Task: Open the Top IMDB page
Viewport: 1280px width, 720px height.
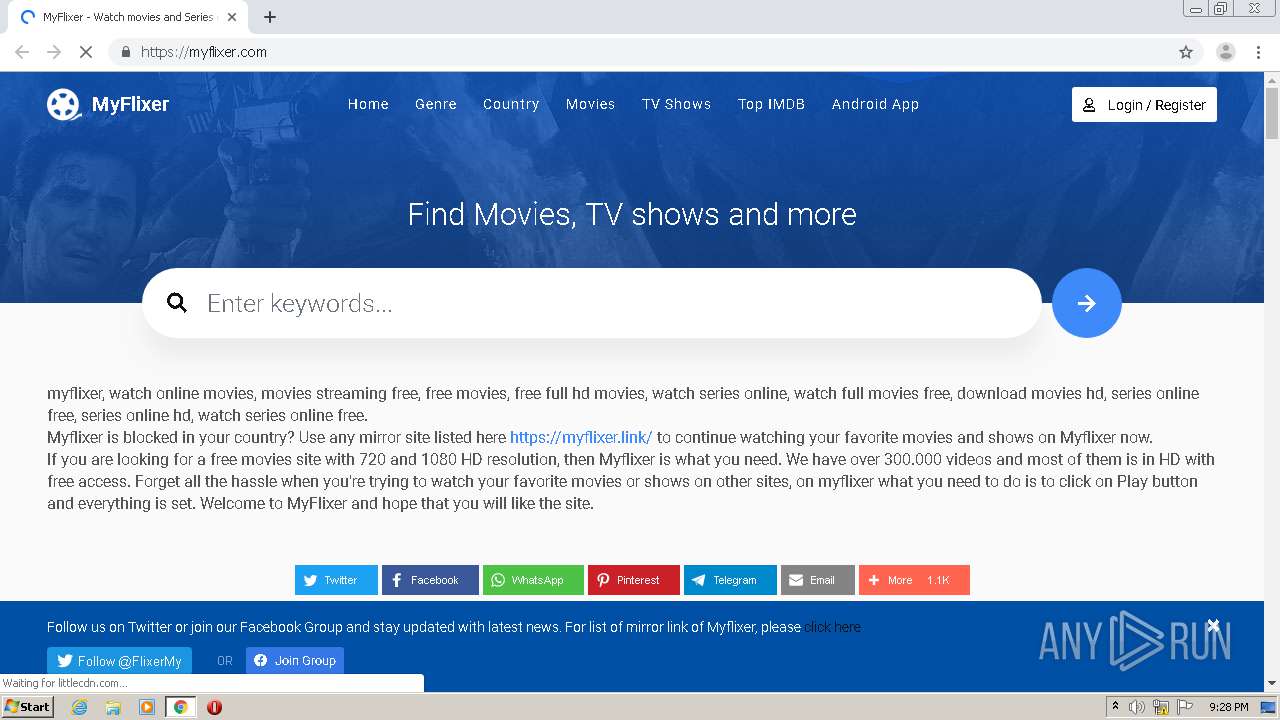Action: (771, 104)
